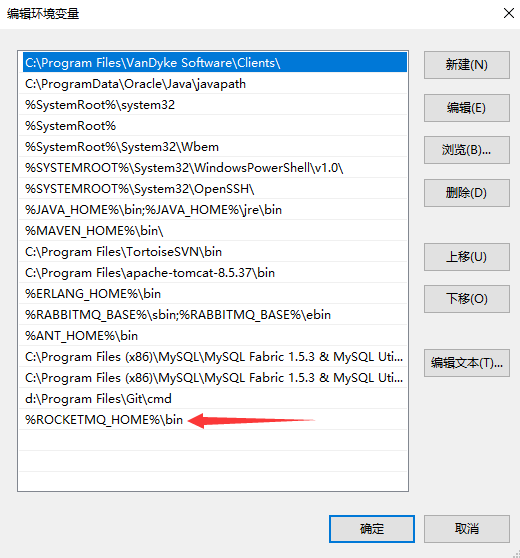The image size is (520, 558).
Task: Close the 编辑环境变量 dialog window
Action: click(509, 14)
